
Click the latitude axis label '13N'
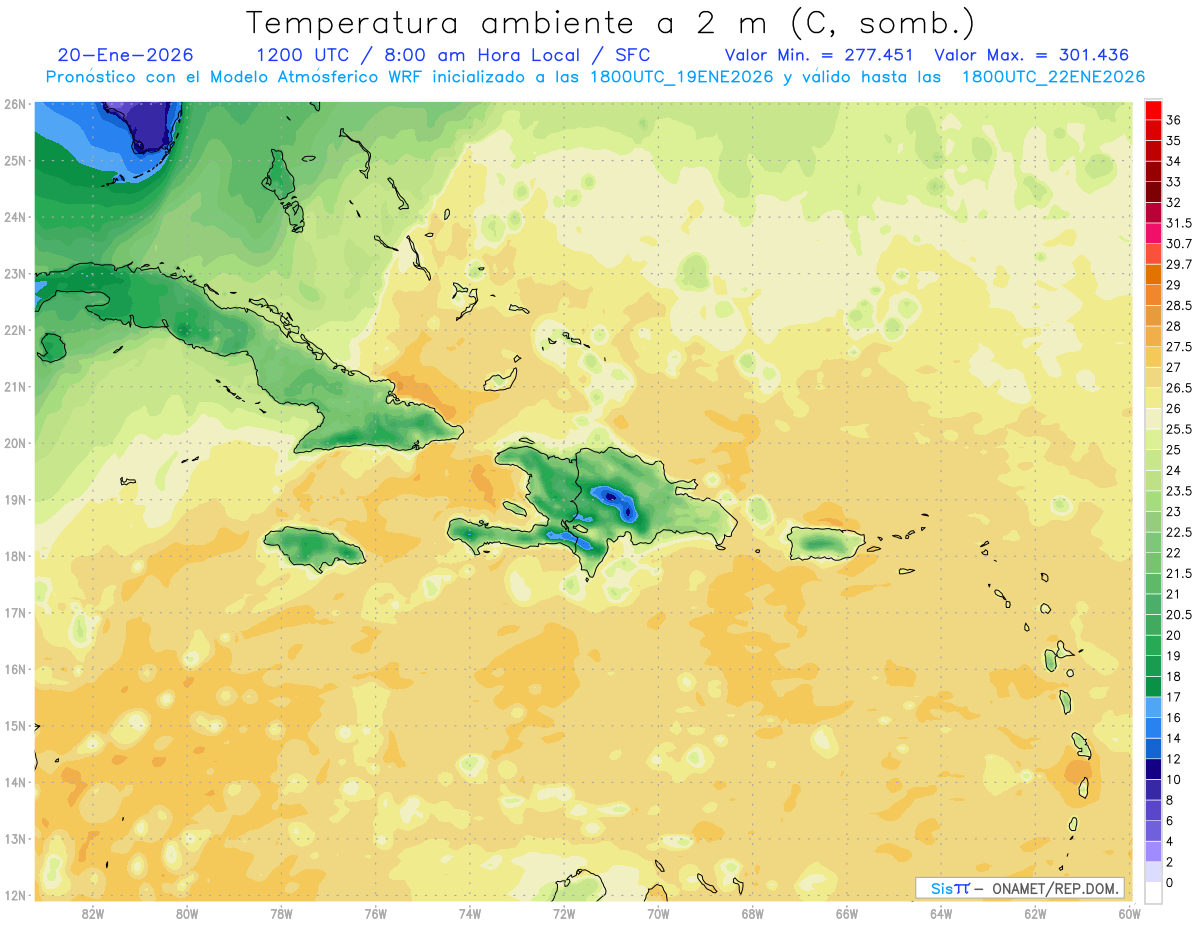(14, 838)
